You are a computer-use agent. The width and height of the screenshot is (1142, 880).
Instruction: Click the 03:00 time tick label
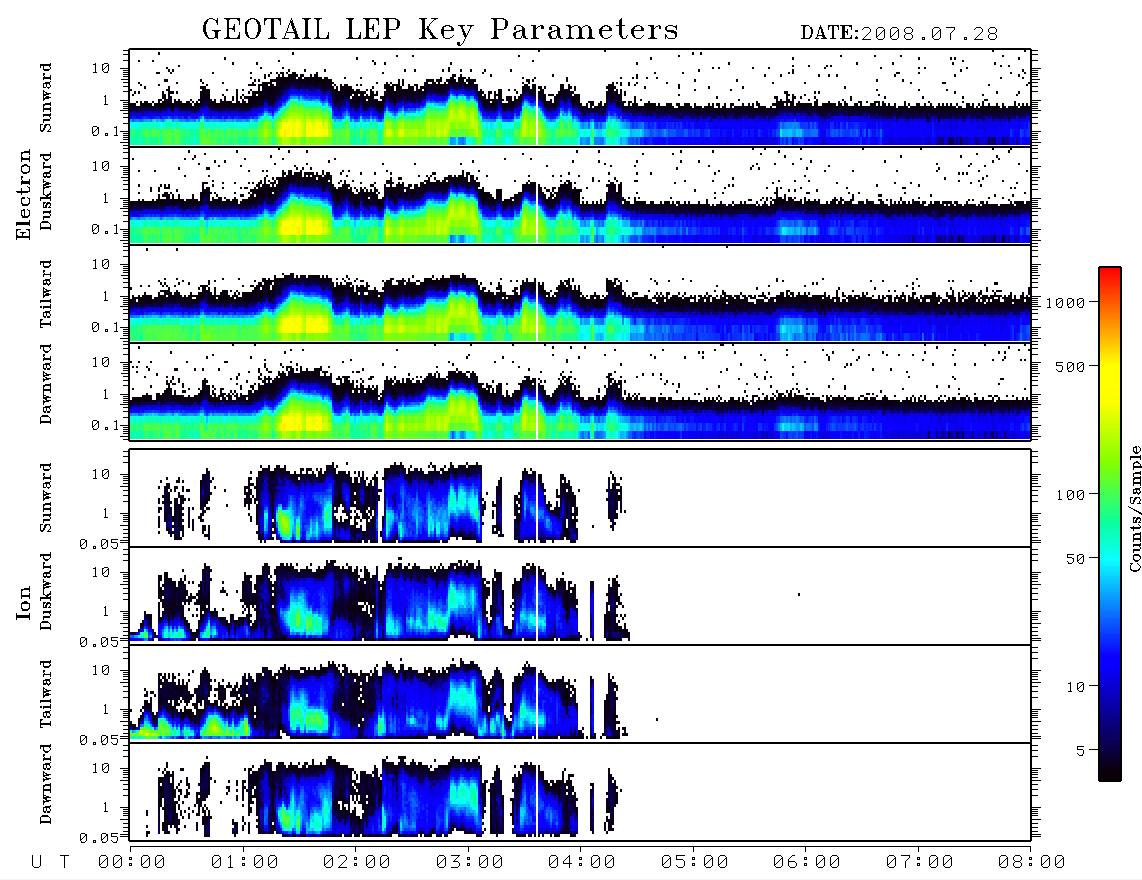tap(469, 862)
